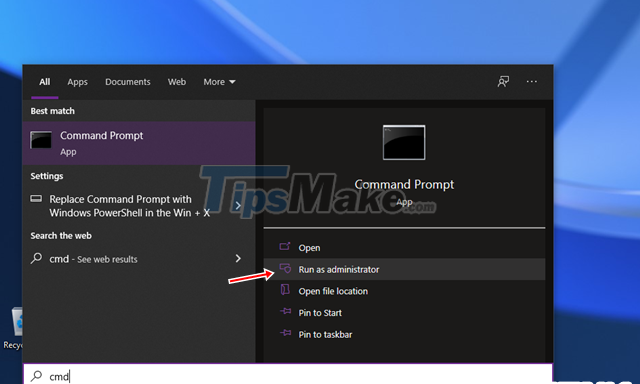Expand chevron next to cmd web results
The image size is (640, 384).
click(238, 258)
